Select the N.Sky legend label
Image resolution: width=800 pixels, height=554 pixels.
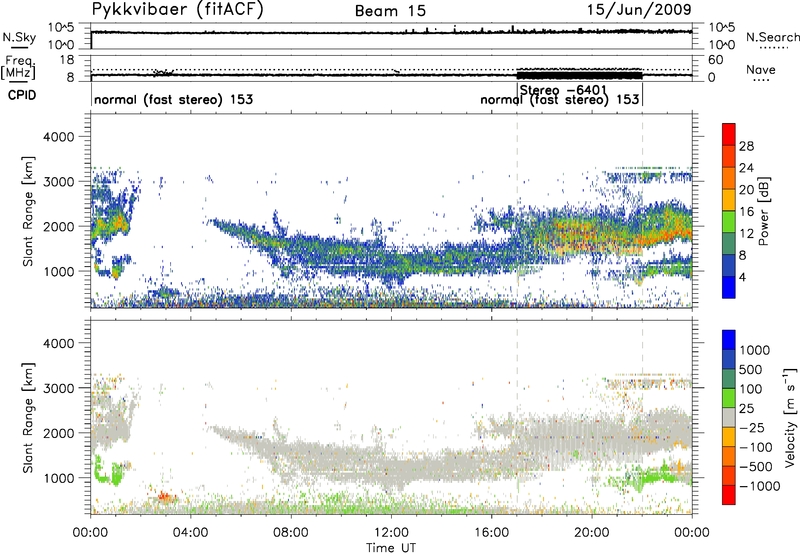coord(19,37)
